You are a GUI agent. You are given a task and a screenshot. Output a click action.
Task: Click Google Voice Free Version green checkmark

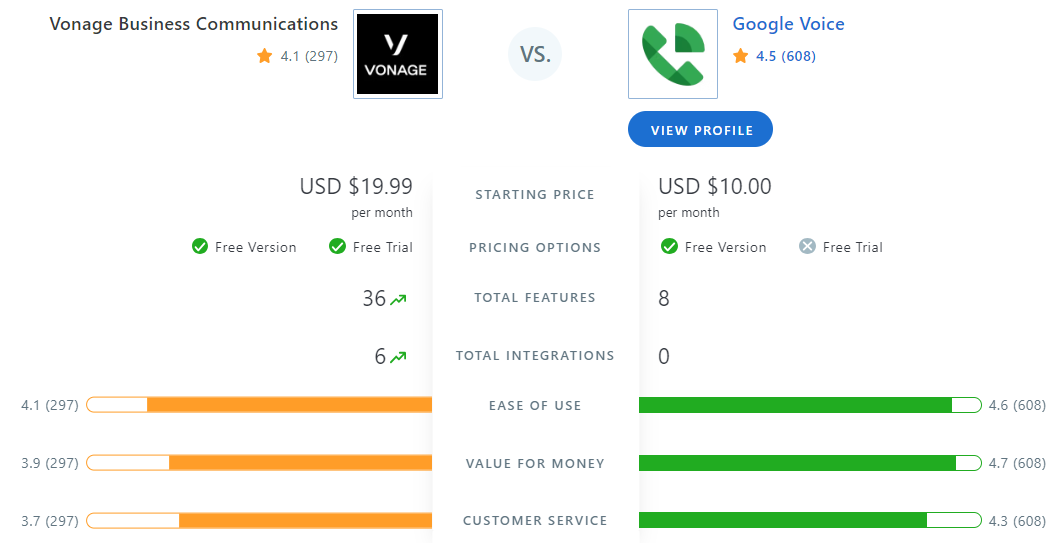[668, 247]
